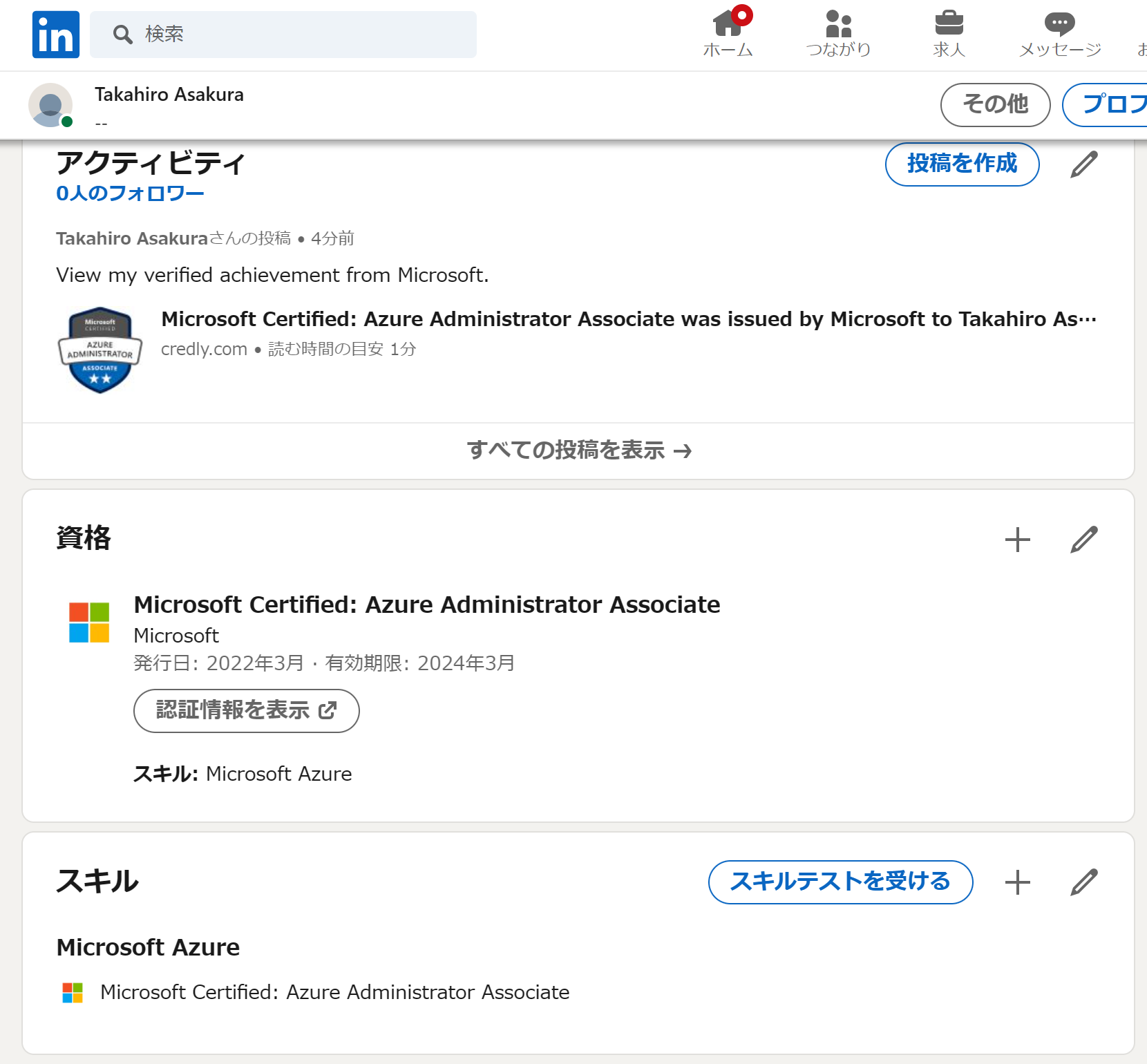Edit the スキル section via pencil icon

(1083, 881)
